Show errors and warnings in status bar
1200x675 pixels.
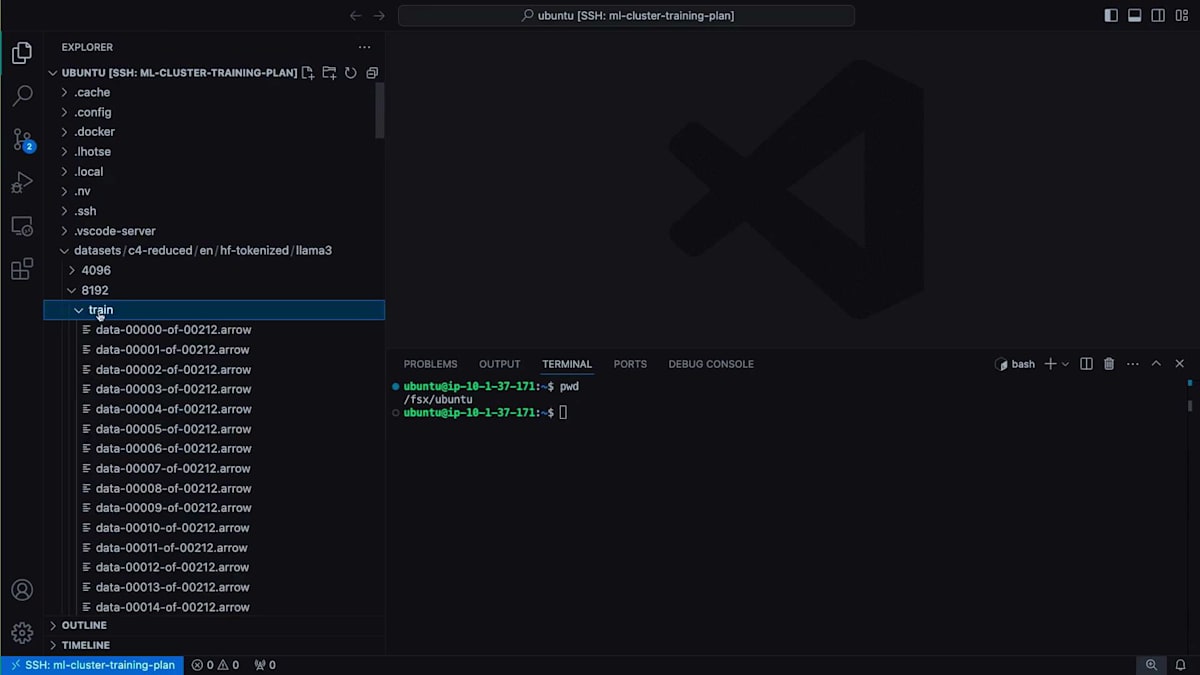[215, 665]
